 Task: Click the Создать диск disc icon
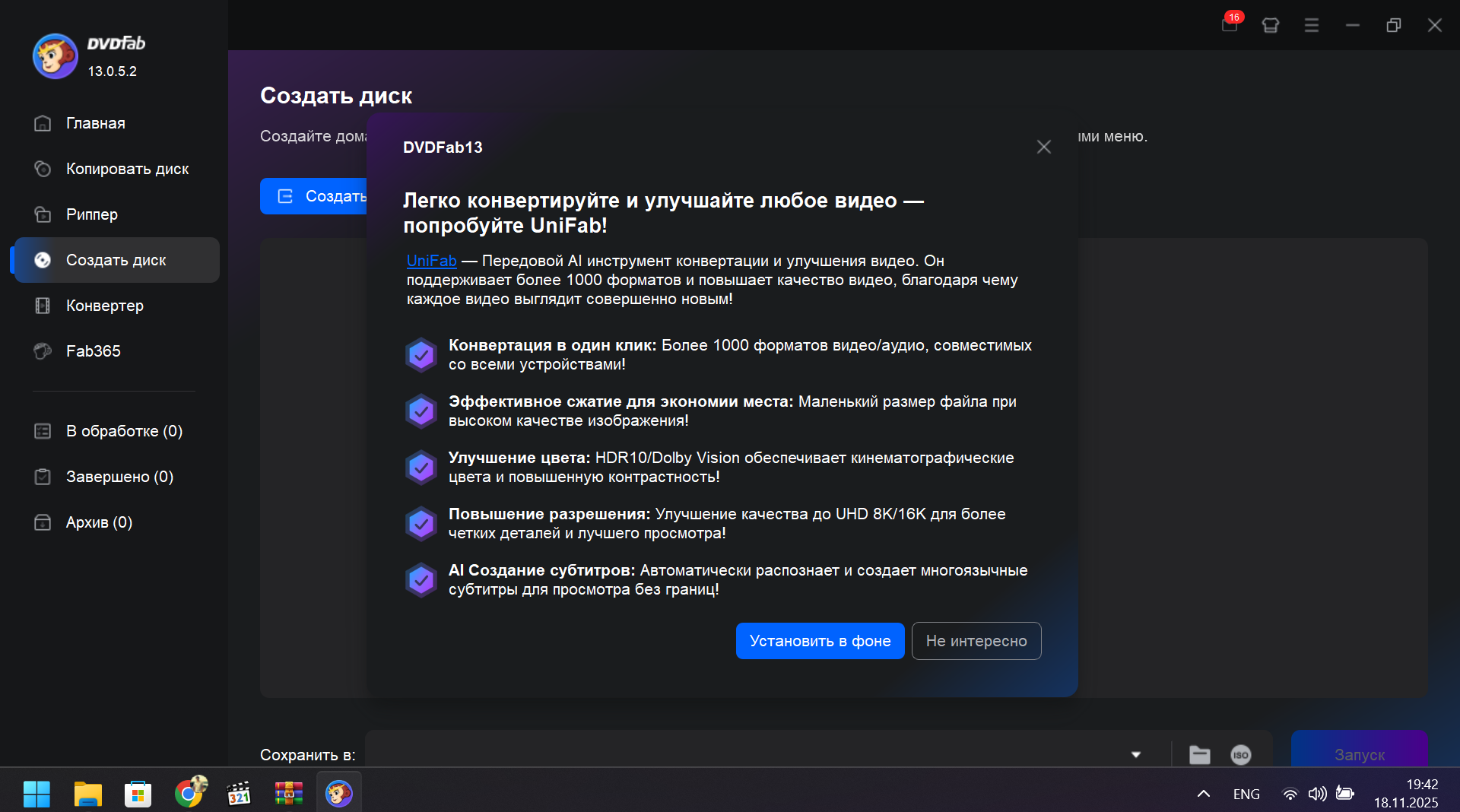43,260
